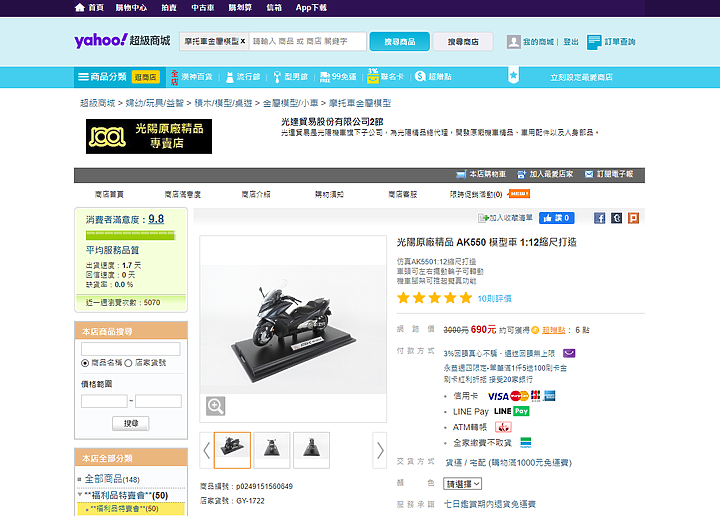
Task: Click the 逛商店 yellow button
Action: (x=146, y=77)
